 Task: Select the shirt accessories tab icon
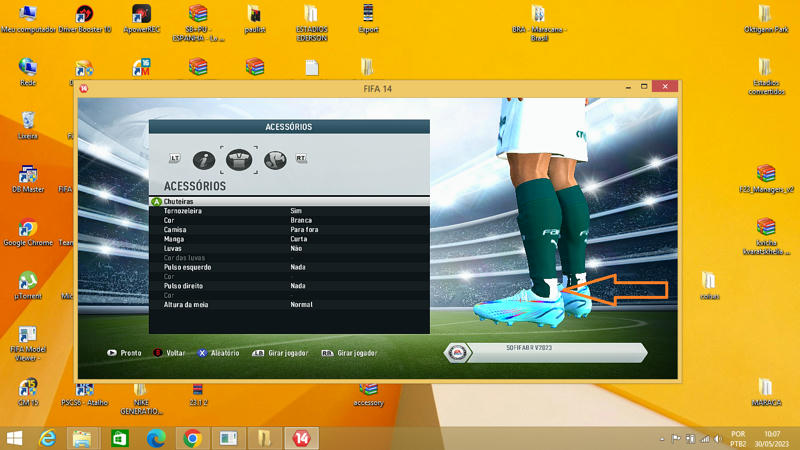point(239,160)
